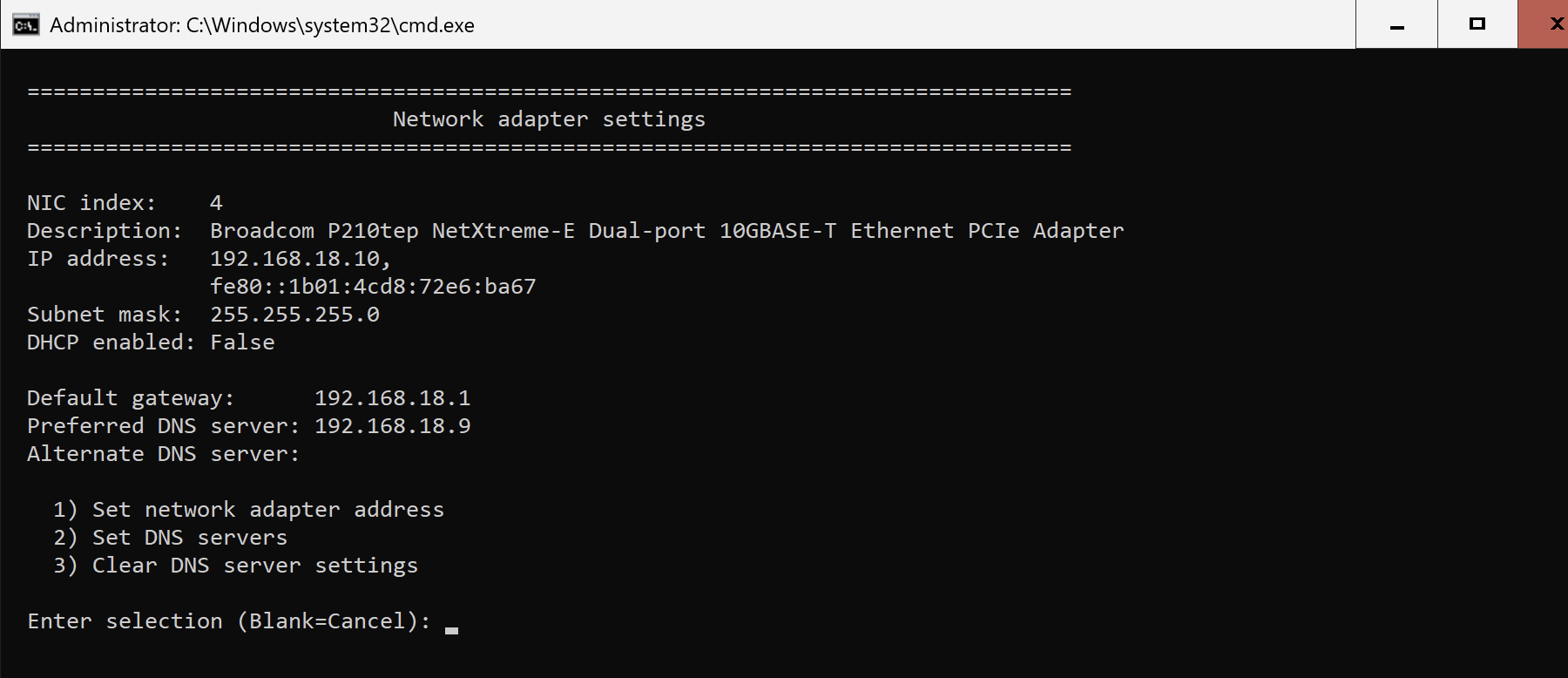Click the Broadcom P210tep adapter description

[666, 231]
